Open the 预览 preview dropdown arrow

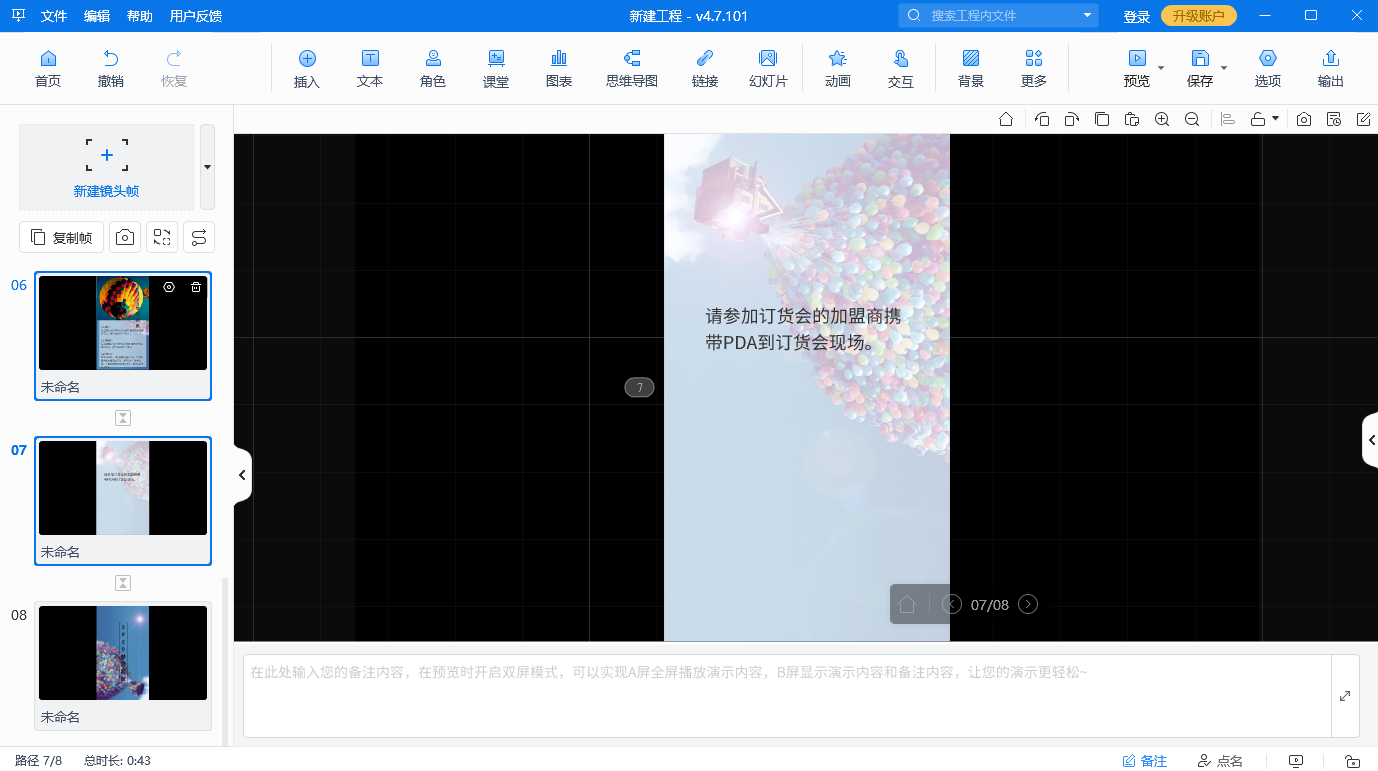(x=1161, y=68)
